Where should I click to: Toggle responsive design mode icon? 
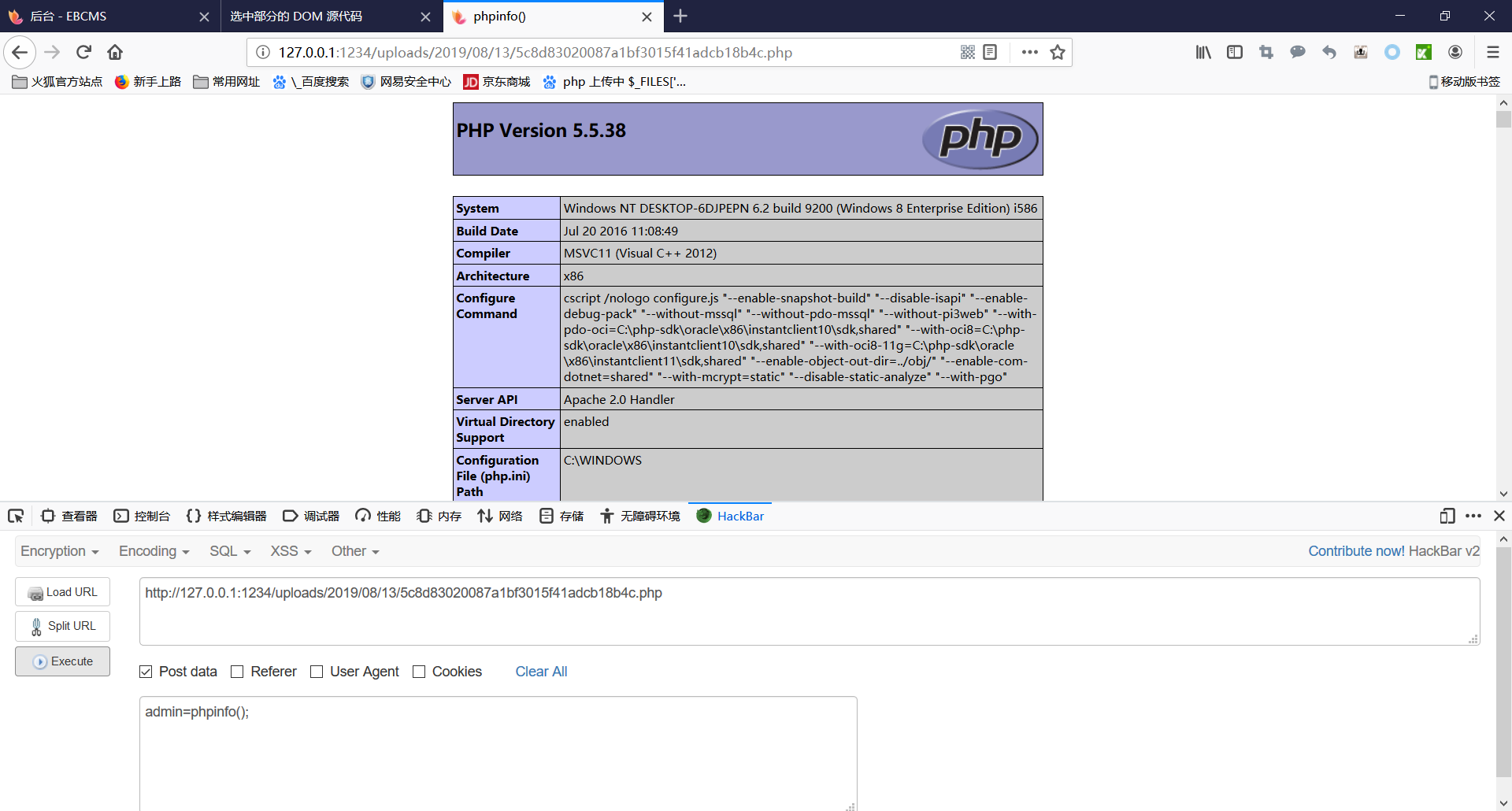[1447, 516]
